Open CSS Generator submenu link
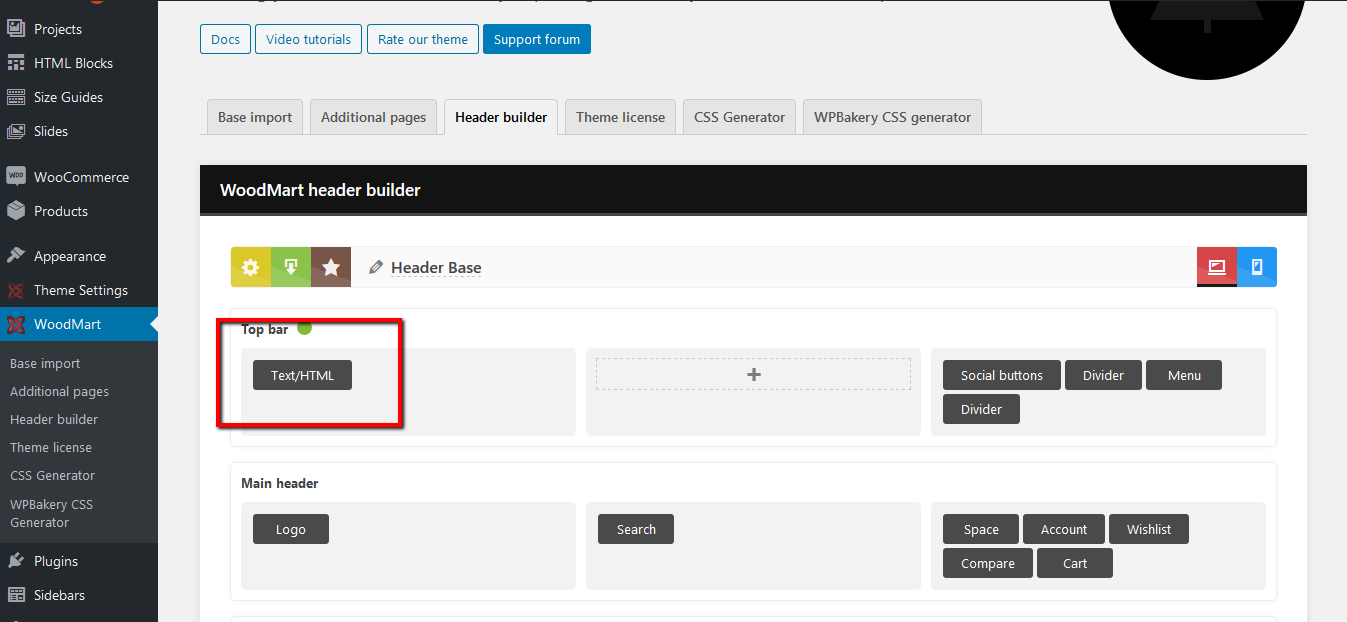The width and height of the screenshot is (1347, 622). click(52, 475)
